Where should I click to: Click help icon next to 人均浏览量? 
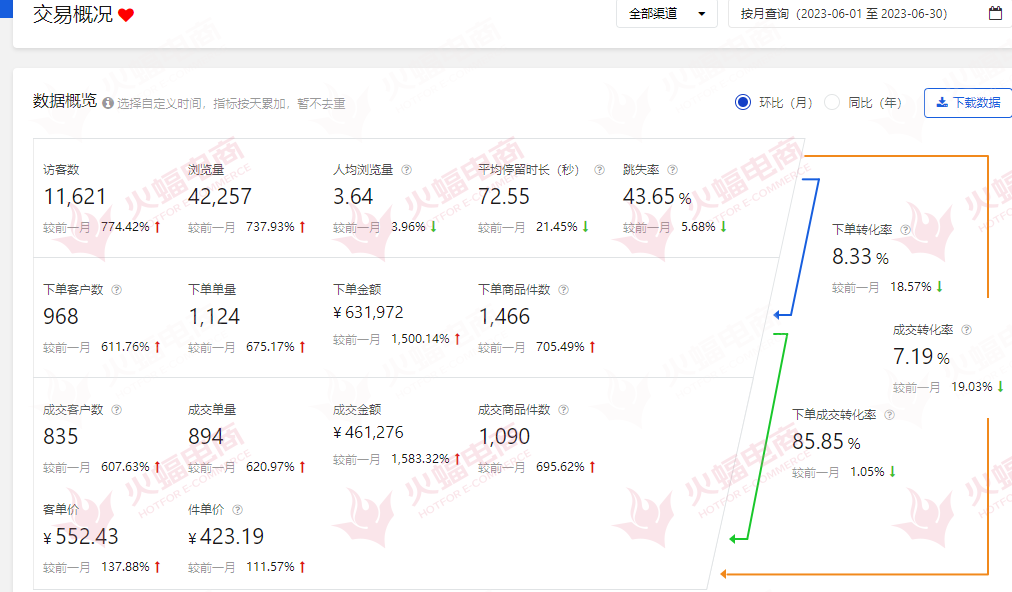tap(407, 170)
